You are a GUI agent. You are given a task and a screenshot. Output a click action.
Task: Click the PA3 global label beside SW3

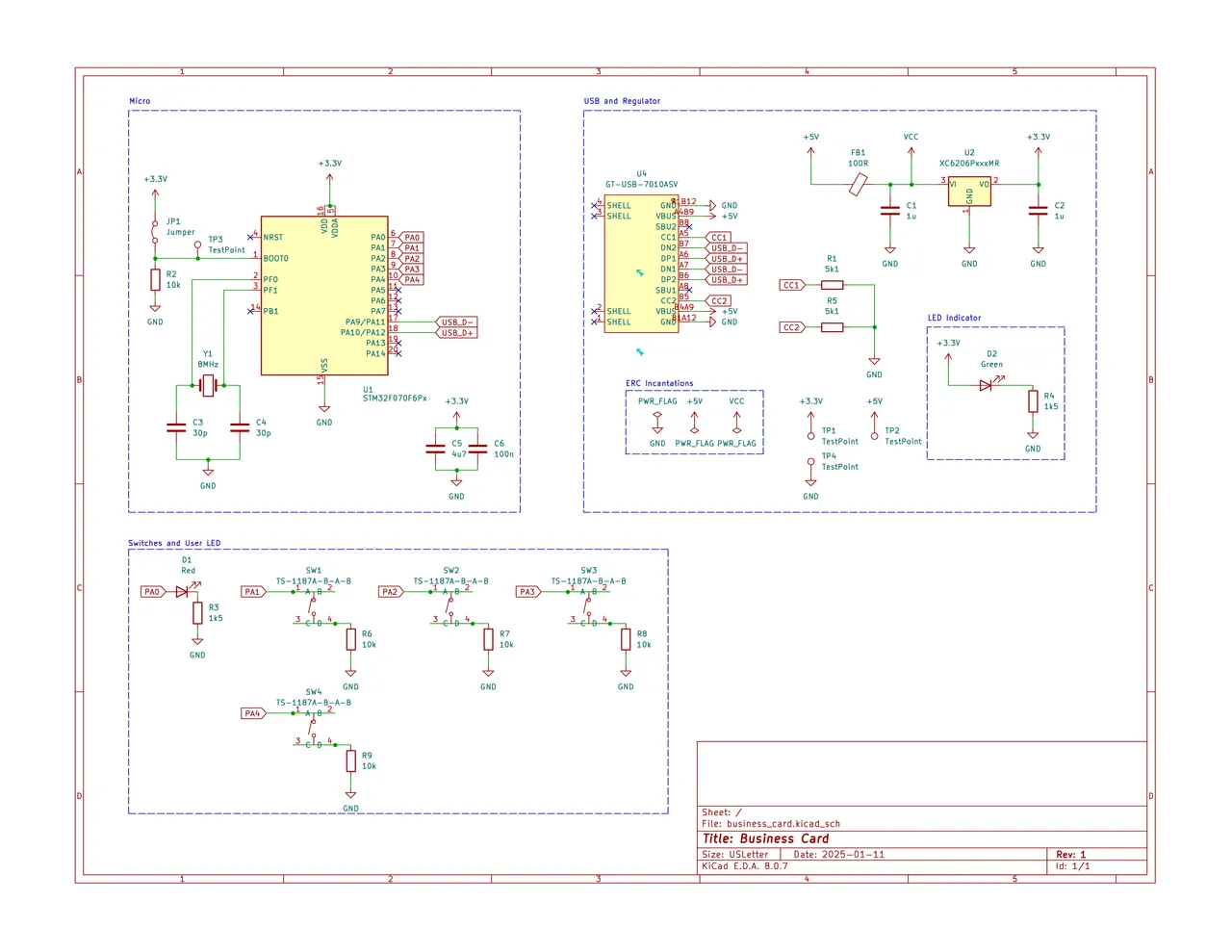(528, 592)
